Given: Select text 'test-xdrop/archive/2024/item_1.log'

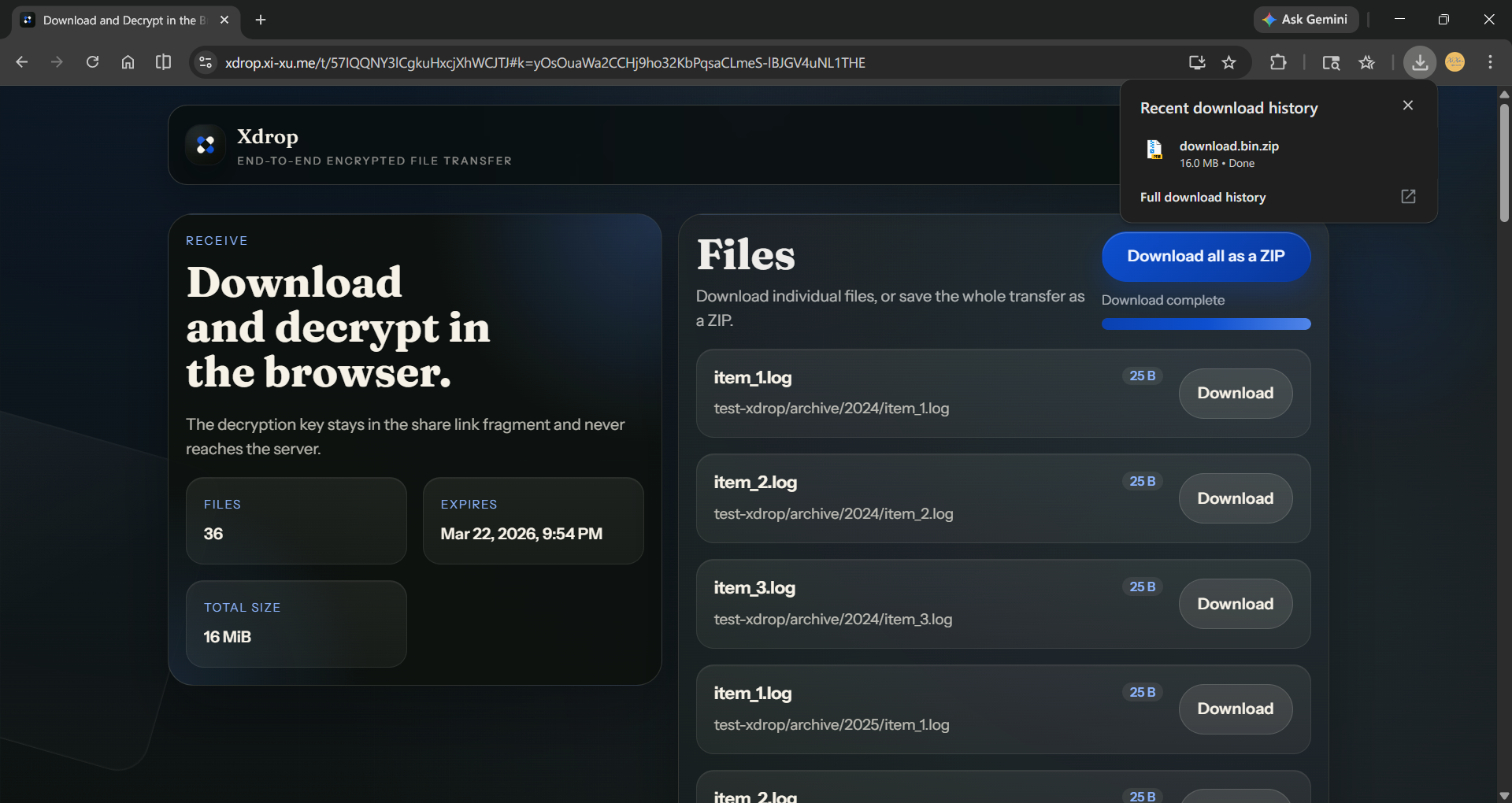Looking at the screenshot, I should (x=832, y=409).
